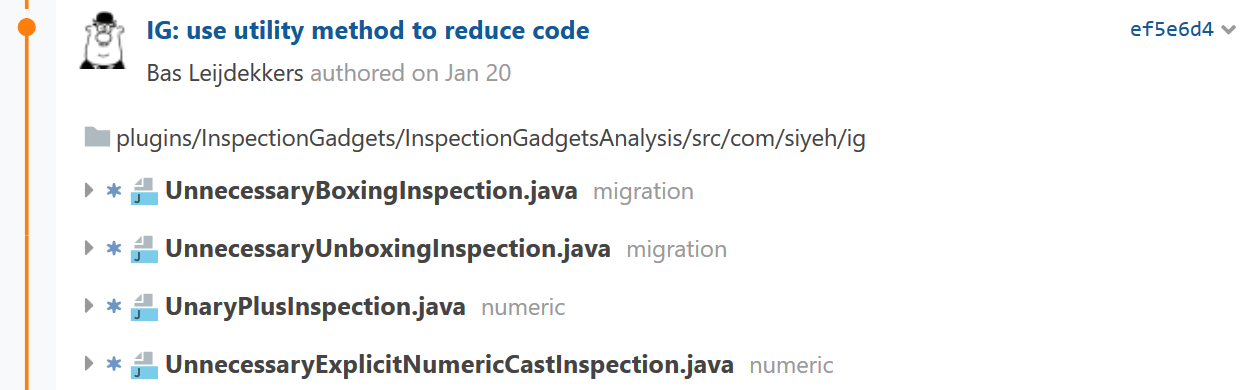The height and width of the screenshot is (390, 1244).
Task: Click modified asterisk on UnaryPlusInspection.java
Action: (114, 307)
